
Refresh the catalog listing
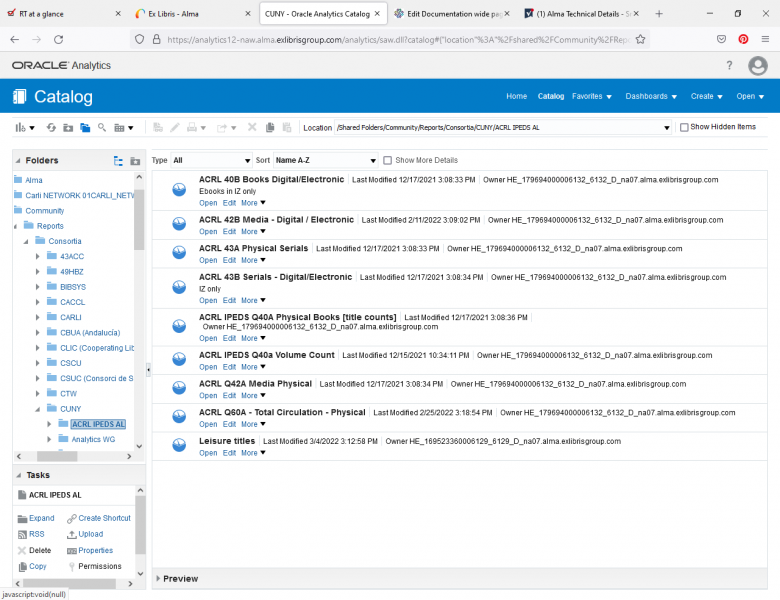click(x=51, y=128)
